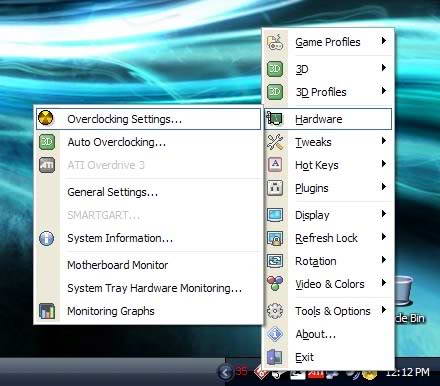440x386 pixels.
Task: Expand the Plugins submenu arrow
Action: [384, 187]
